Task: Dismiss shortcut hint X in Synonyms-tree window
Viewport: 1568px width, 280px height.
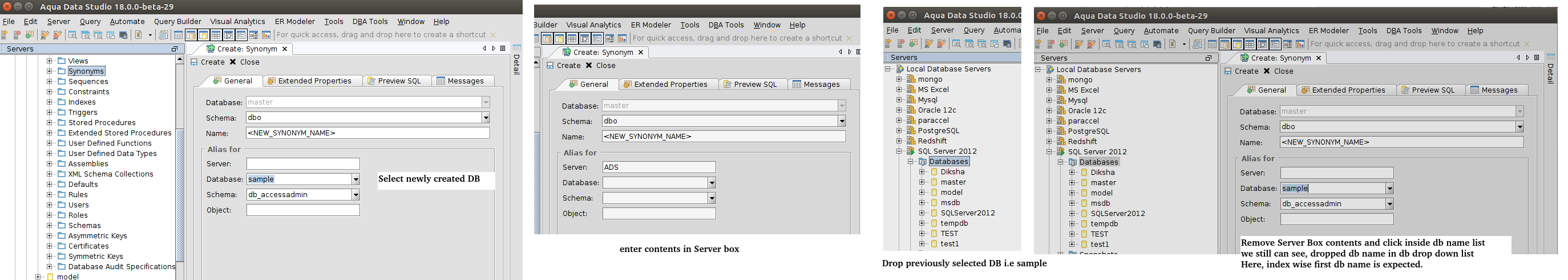Action: click(493, 35)
